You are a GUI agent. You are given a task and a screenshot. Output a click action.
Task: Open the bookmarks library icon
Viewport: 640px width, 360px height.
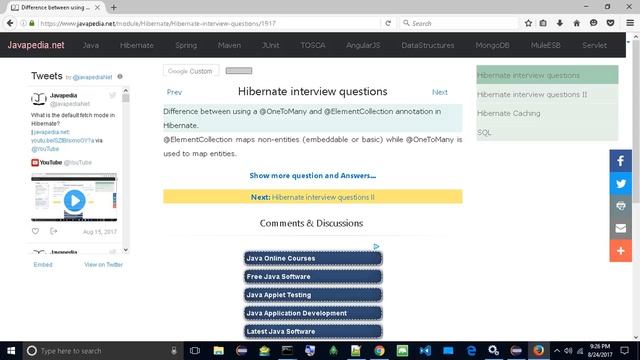(543, 23)
